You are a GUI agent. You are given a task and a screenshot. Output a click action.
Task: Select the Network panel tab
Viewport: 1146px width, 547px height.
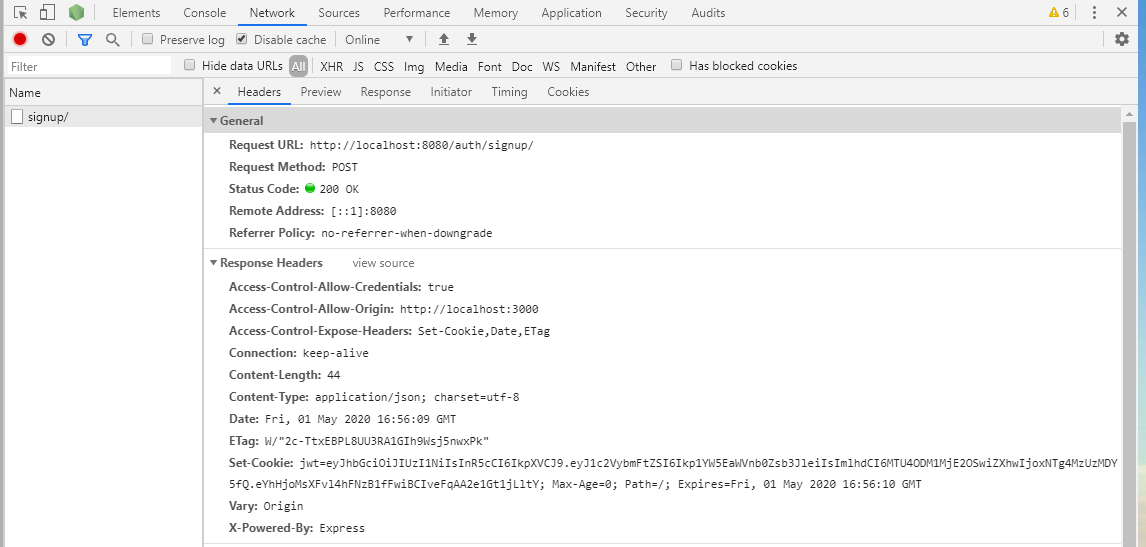272,12
